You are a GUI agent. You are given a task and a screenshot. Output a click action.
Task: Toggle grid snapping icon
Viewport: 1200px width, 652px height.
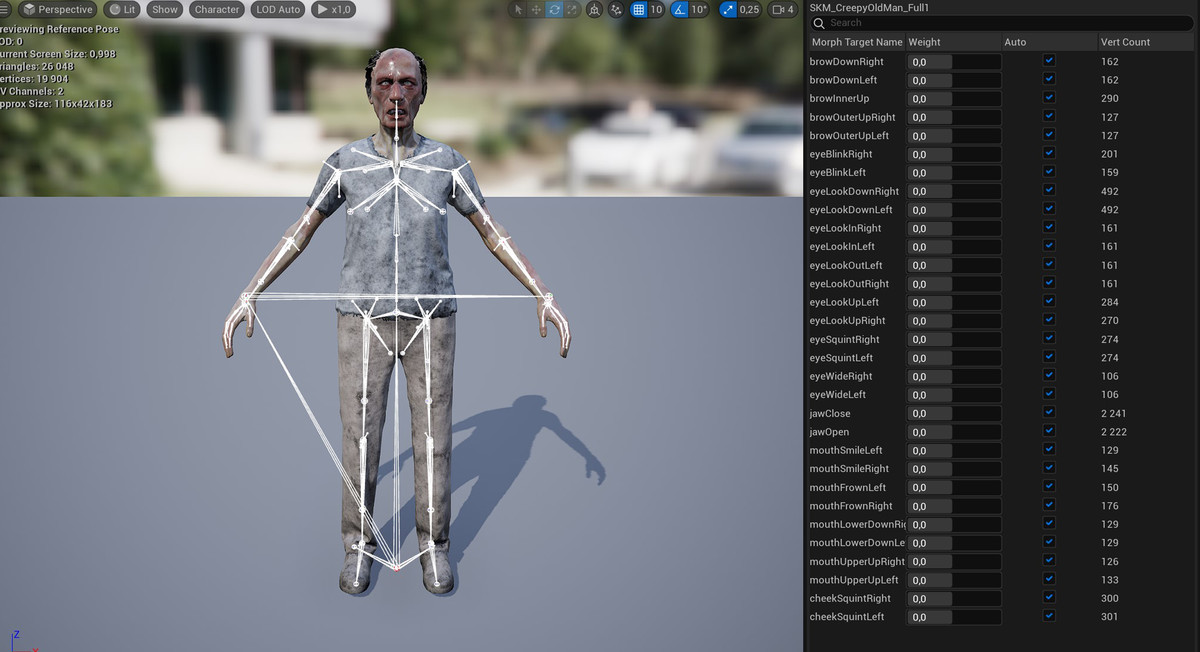[x=639, y=9]
